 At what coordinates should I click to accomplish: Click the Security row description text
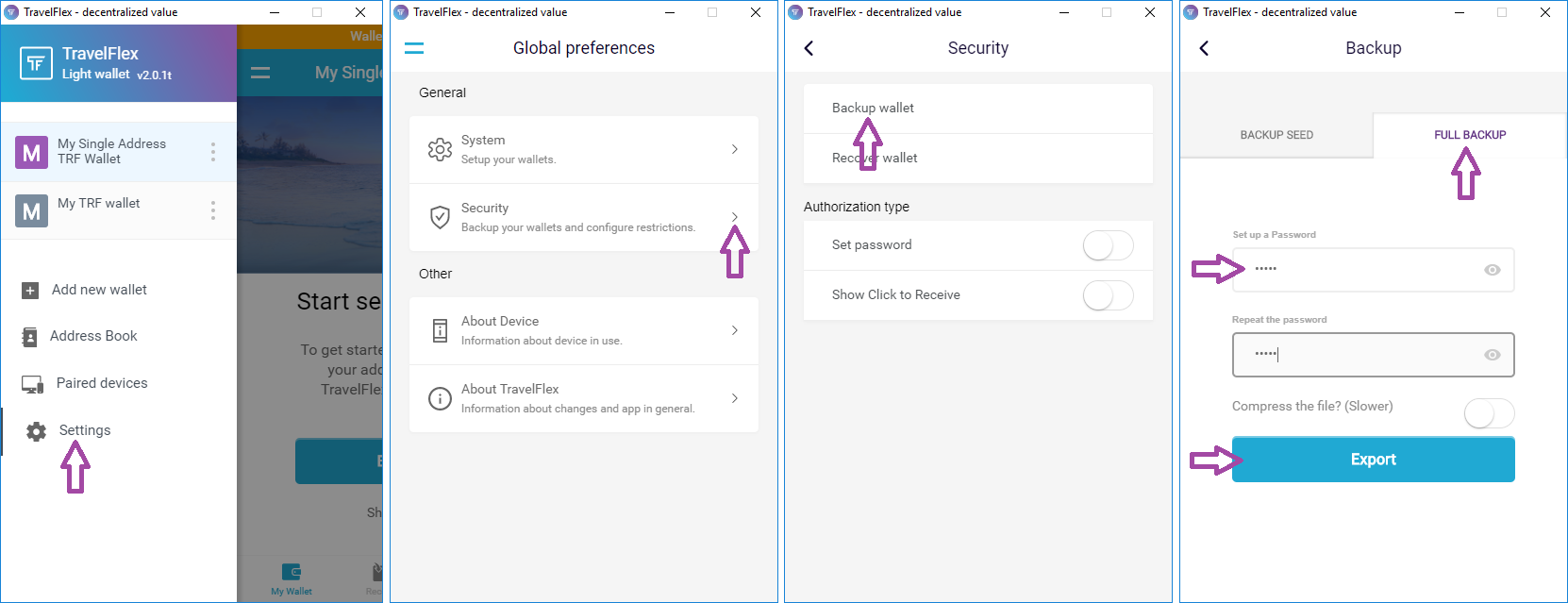pos(578,227)
